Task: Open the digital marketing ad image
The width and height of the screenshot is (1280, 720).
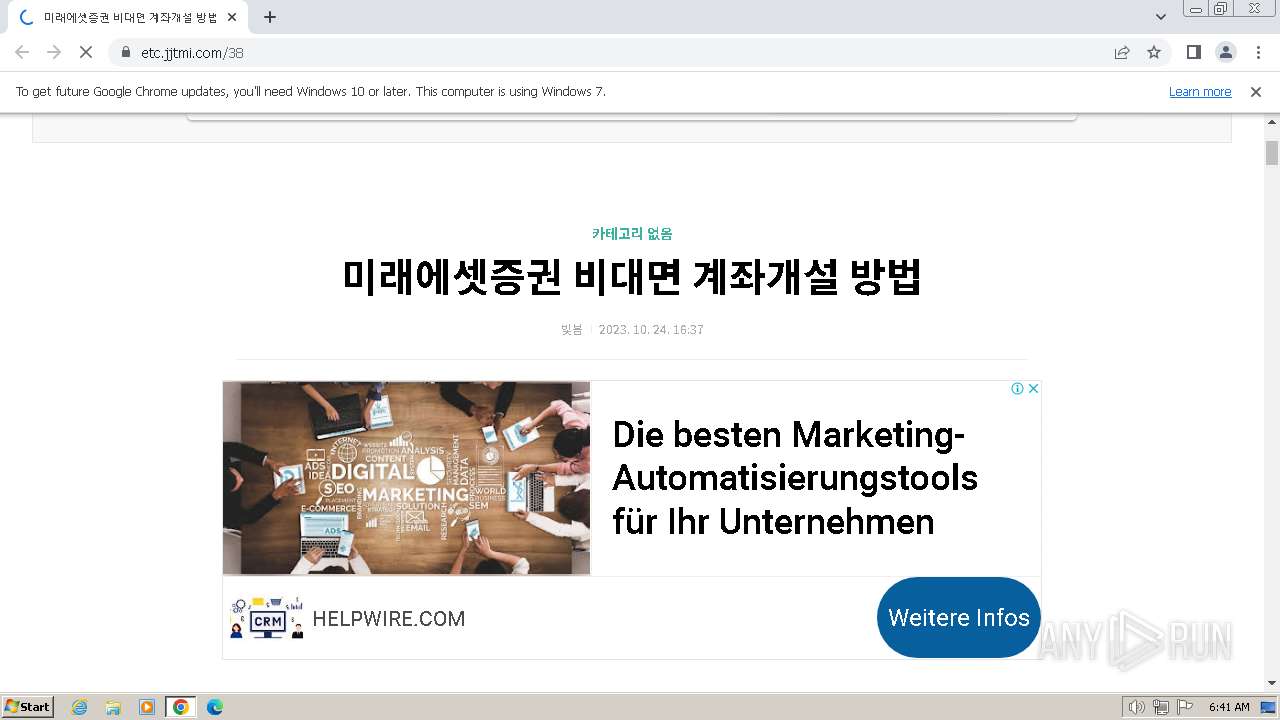Action: (406, 478)
